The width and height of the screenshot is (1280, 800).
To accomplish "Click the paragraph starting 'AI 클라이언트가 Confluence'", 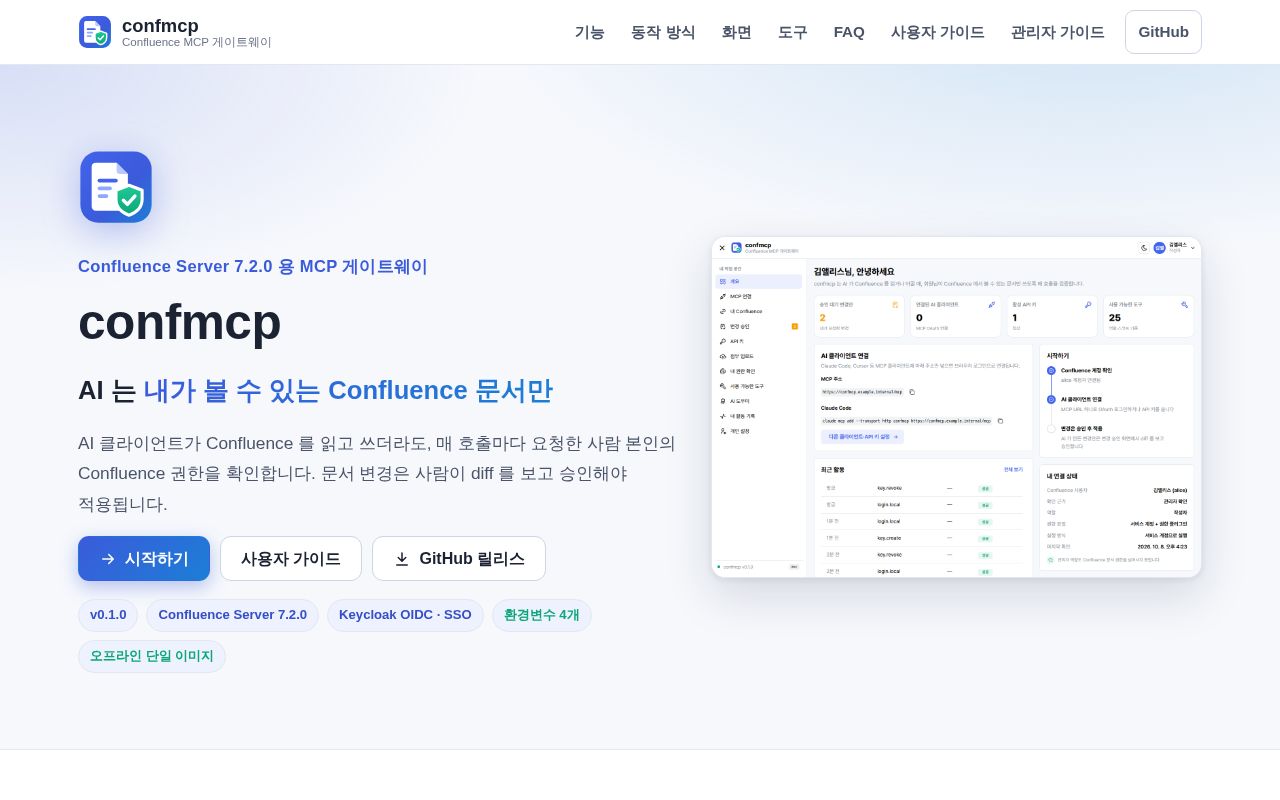I will click(x=378, y=474).
